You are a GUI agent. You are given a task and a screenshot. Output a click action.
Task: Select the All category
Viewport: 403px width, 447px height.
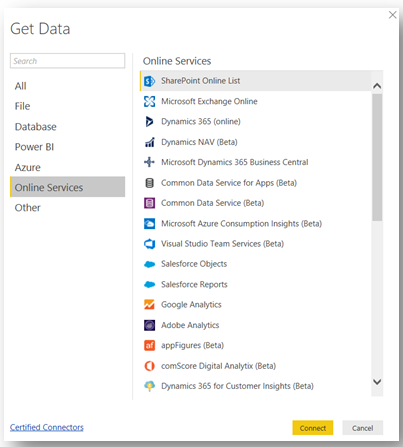[x=67, y=86]
